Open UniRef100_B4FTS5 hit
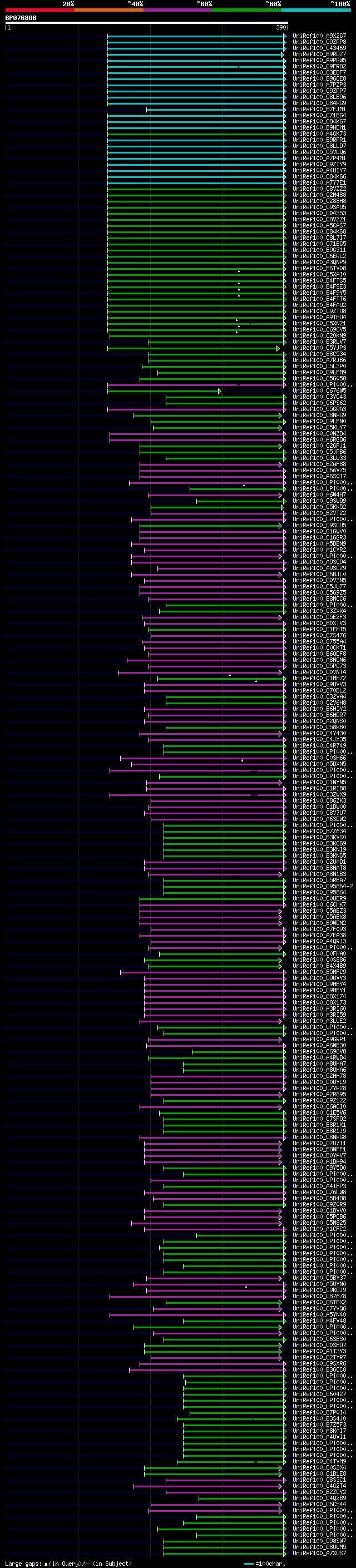 (319, 280)
